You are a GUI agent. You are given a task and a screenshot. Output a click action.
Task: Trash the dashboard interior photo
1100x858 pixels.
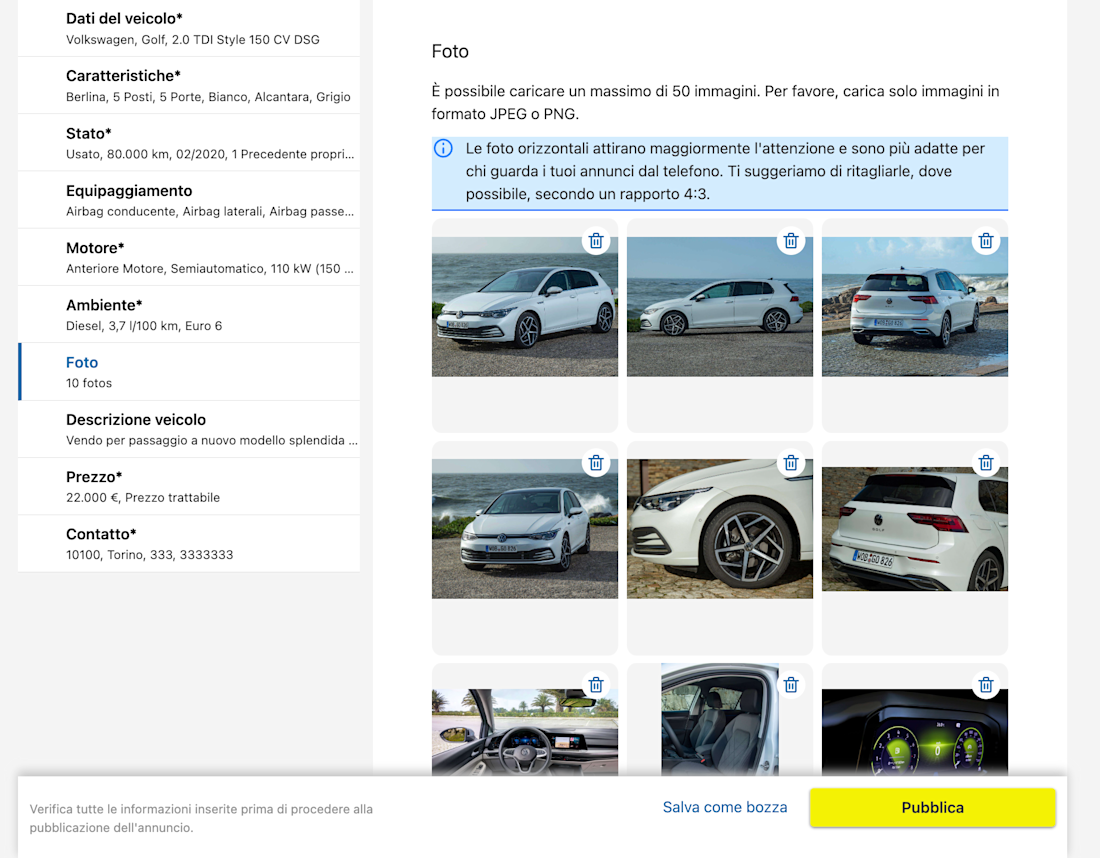(x=596, y=685)
